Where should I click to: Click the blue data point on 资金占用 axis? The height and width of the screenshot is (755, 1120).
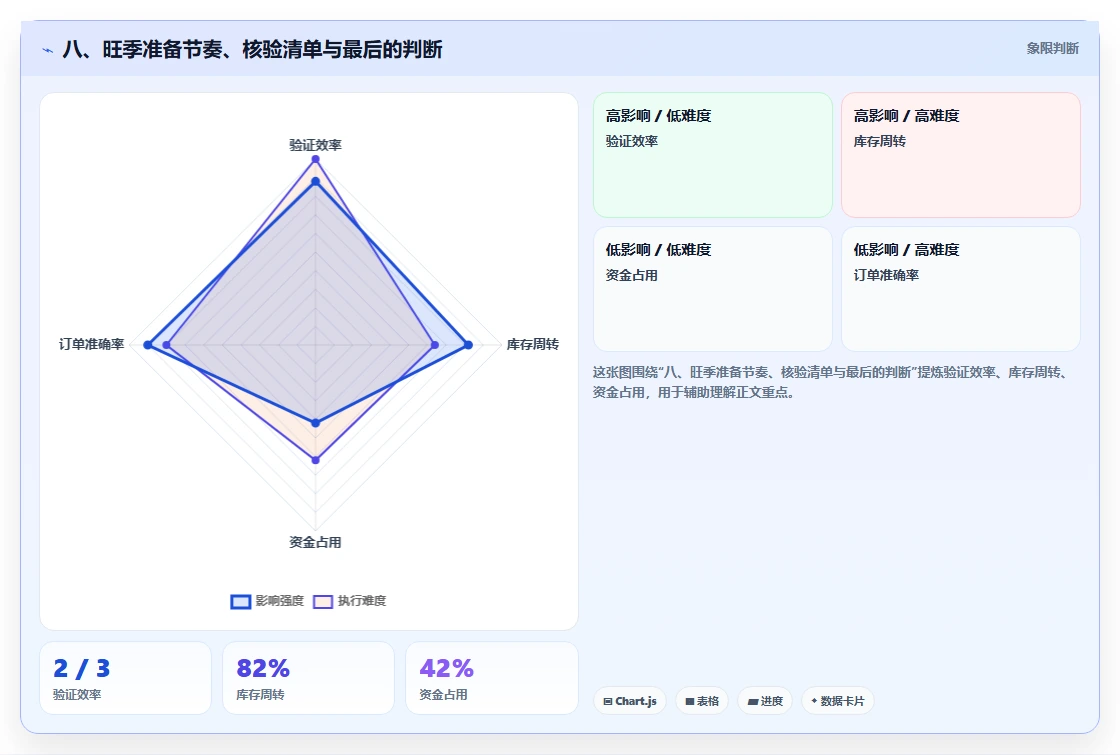pyautogui.click(x=315, y=423)
